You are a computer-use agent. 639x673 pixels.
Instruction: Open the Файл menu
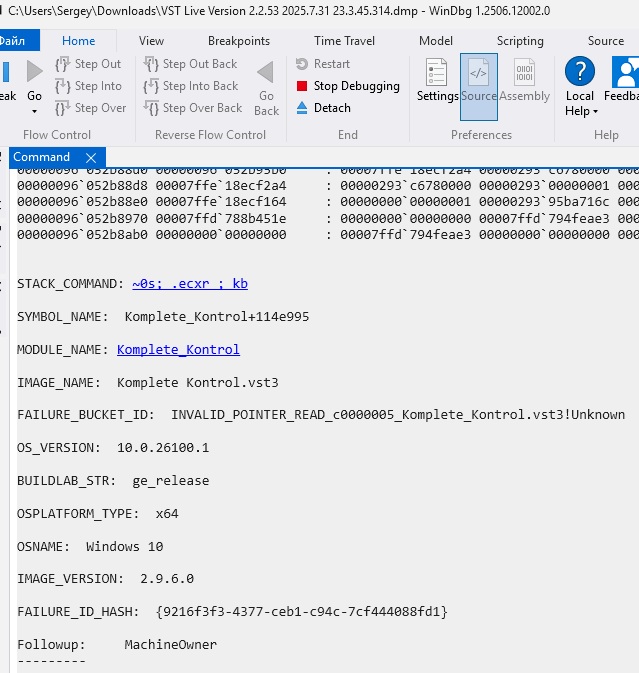19,40
